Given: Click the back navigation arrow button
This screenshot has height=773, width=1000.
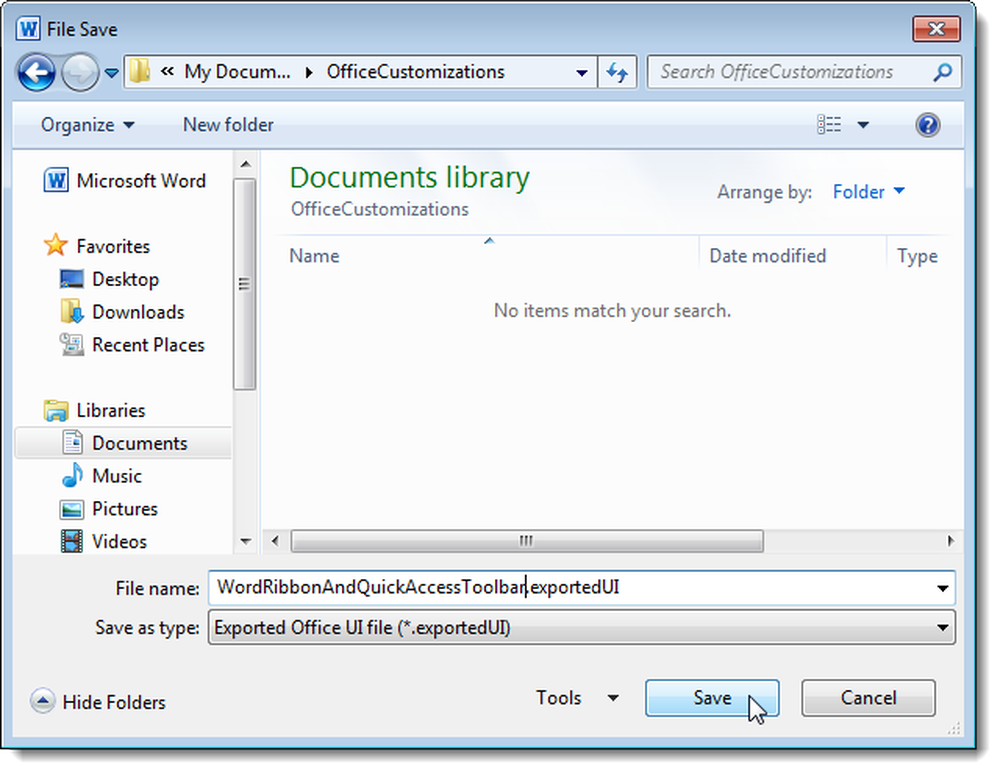Looking at the screenshot, I should coord(37,72).
